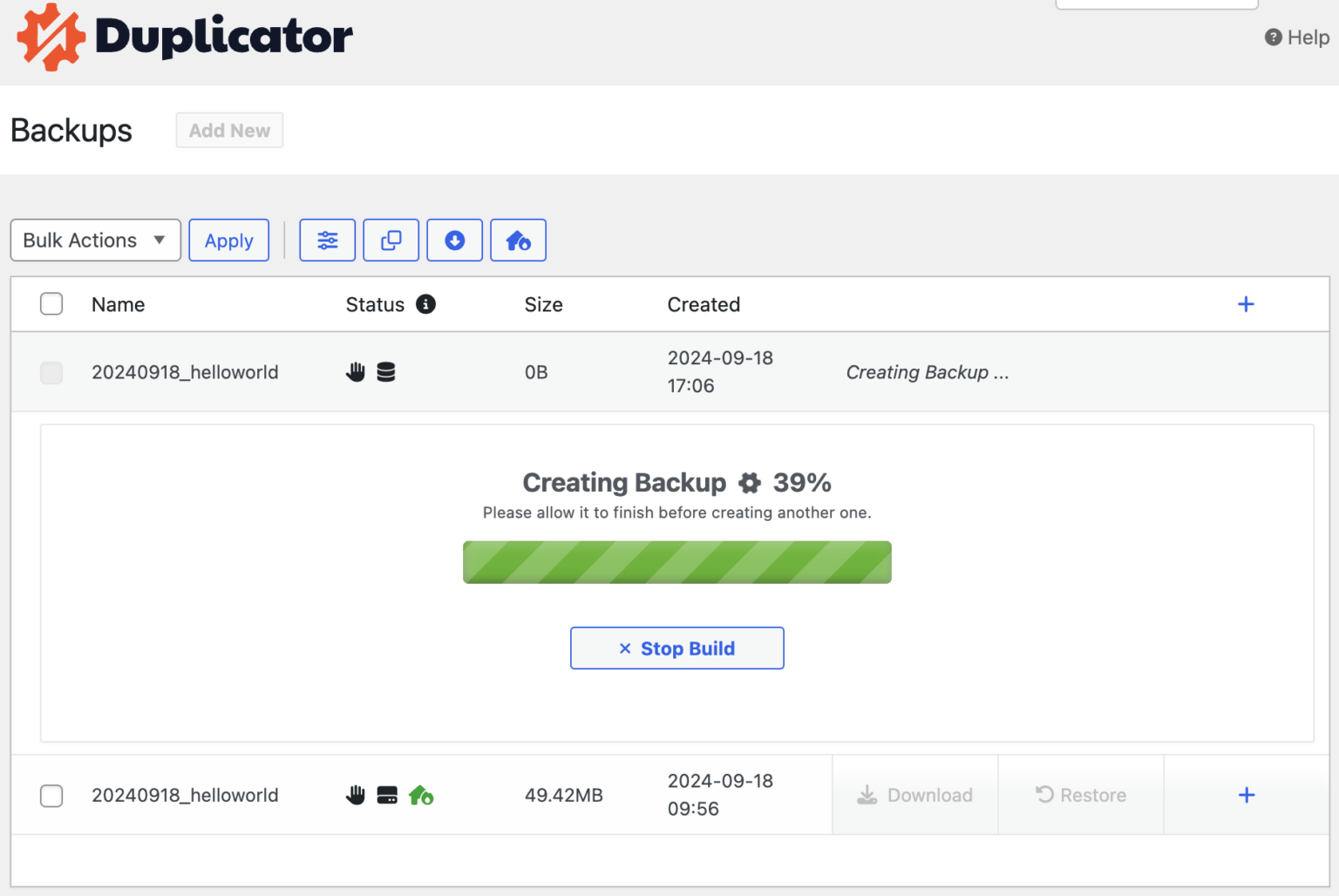
Task: Click the blue download-arrow toolbar icon
Action: pyautogui.click(x=454, y=240)
